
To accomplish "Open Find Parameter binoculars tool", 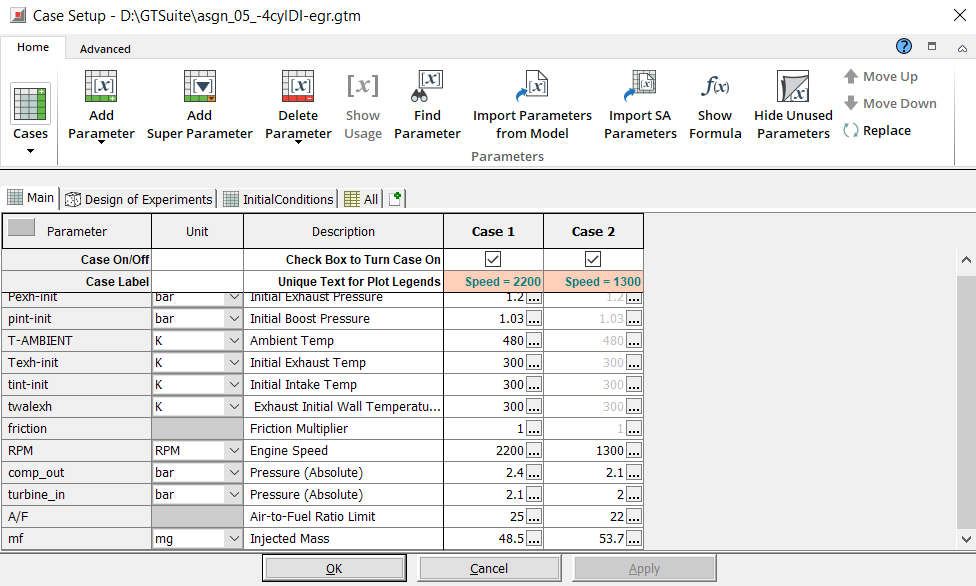I will (427, 86).
